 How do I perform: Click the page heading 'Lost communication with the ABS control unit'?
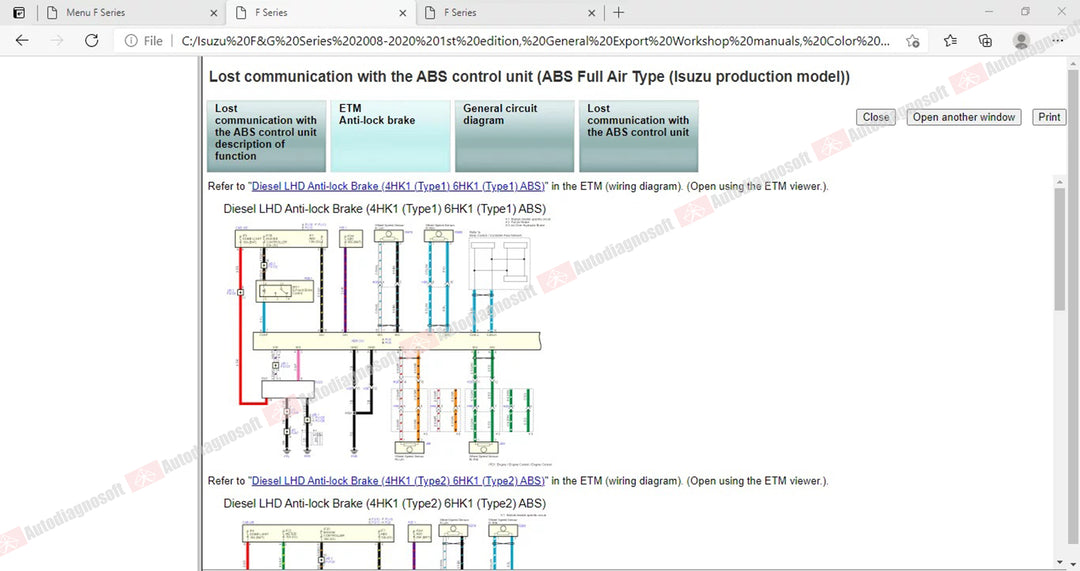529,76
